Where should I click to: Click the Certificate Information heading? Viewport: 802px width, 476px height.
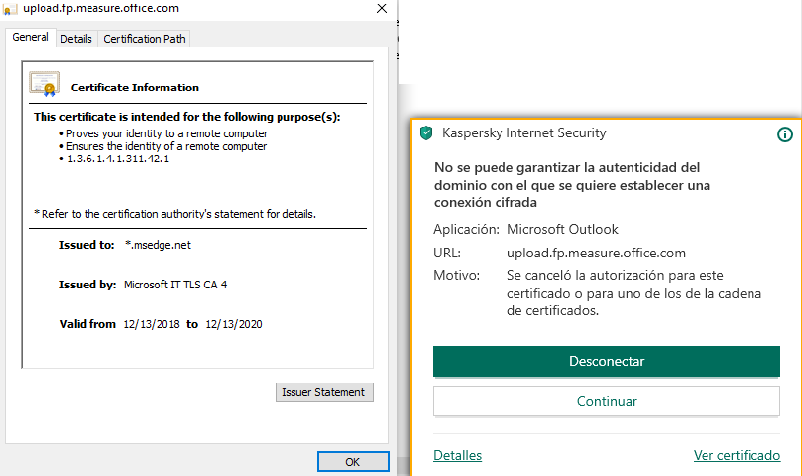(x=135, y=87)
